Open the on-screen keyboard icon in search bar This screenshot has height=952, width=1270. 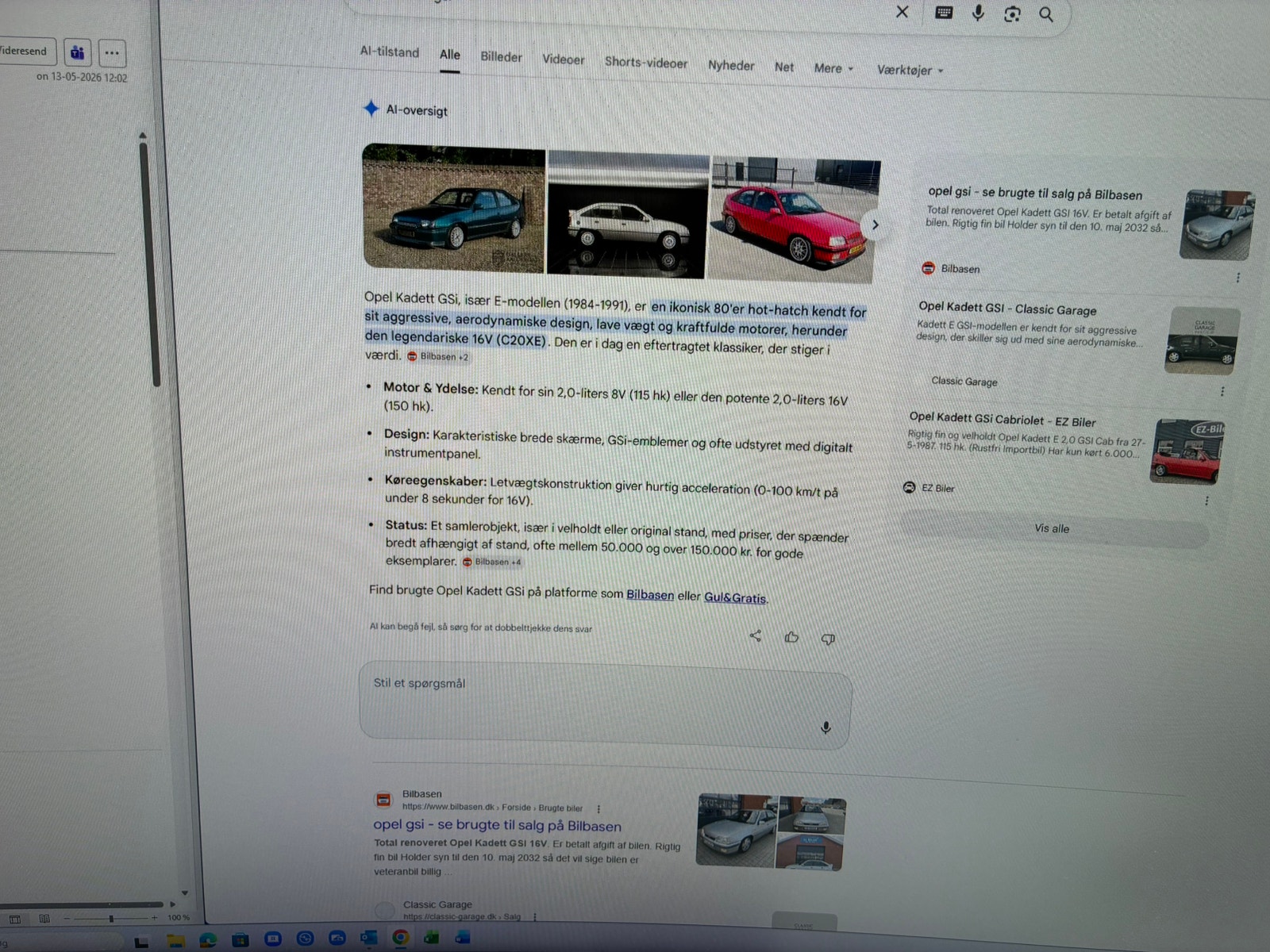click(944, 13)
